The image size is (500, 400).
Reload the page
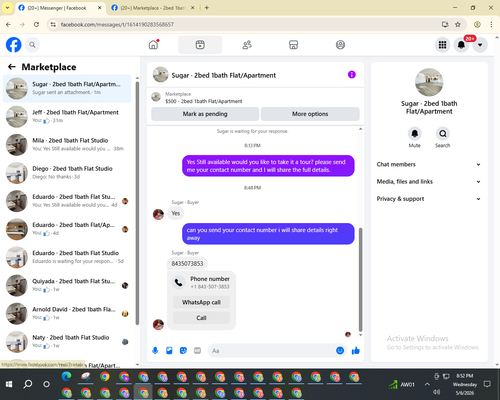(36, 24)
